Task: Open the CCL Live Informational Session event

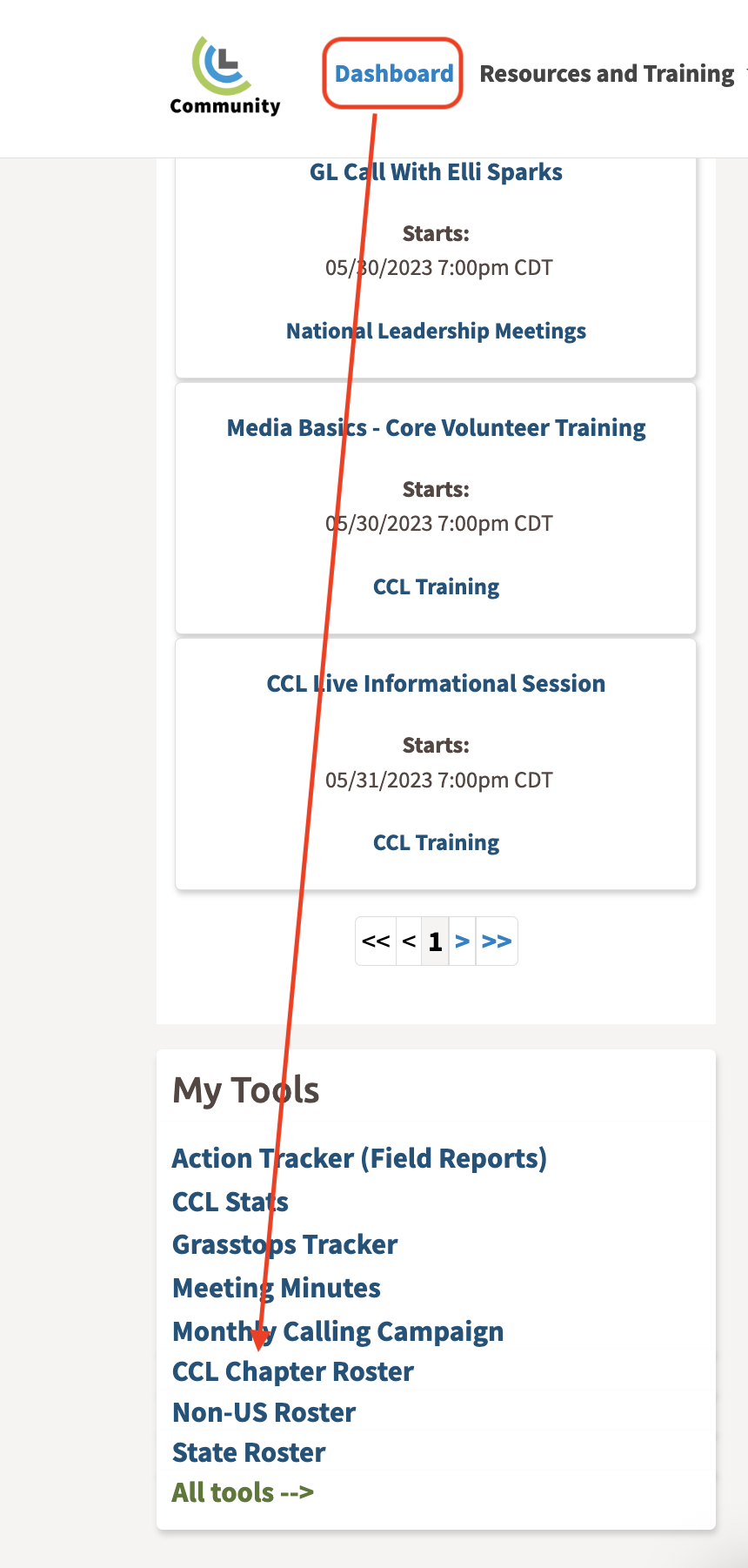Action: [436, 684]
